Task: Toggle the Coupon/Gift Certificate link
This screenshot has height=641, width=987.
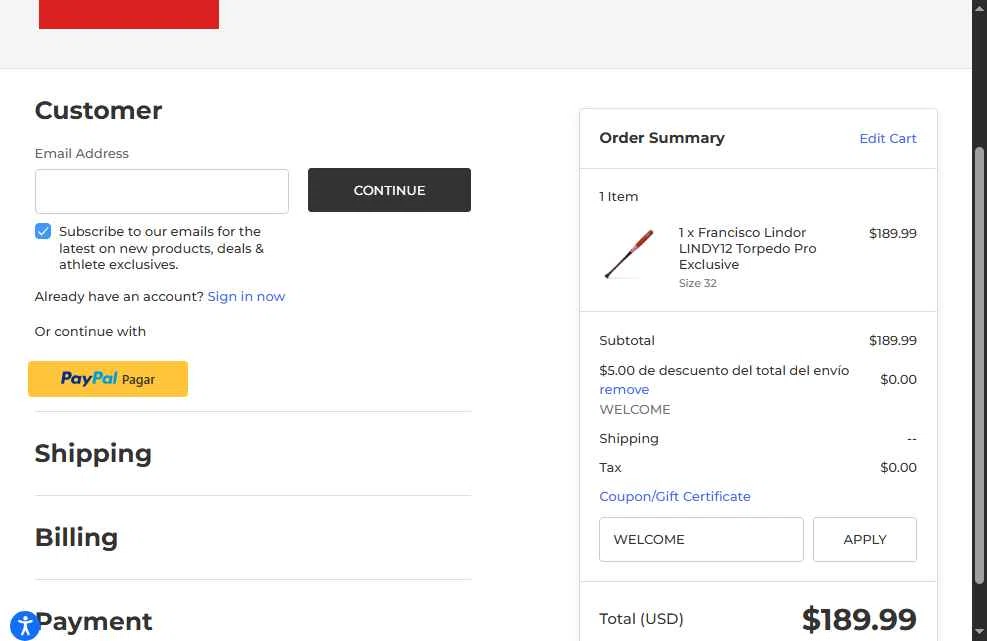Action: click(x=675, y=496)
